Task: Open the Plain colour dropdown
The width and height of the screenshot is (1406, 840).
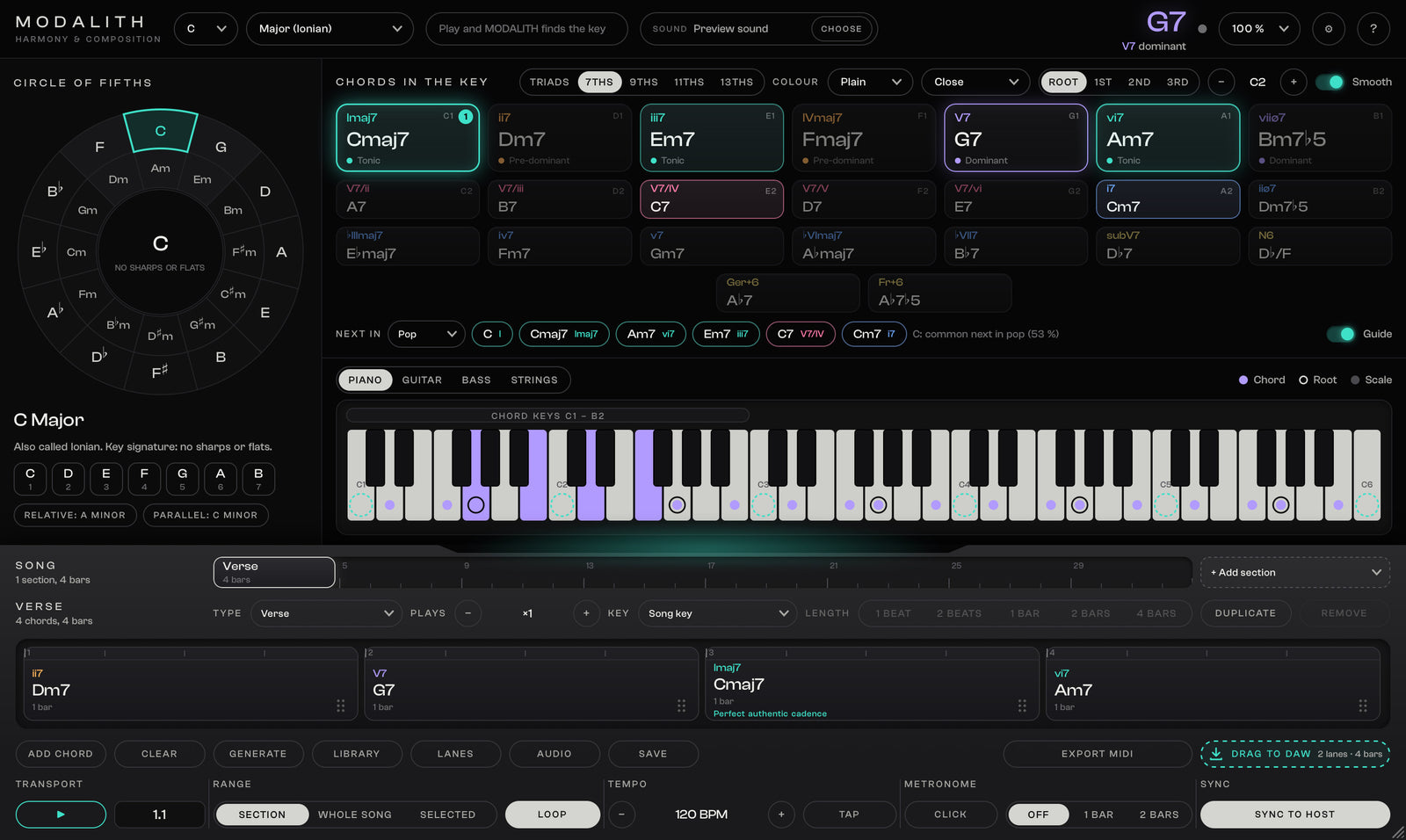Action: click(870, 82)
